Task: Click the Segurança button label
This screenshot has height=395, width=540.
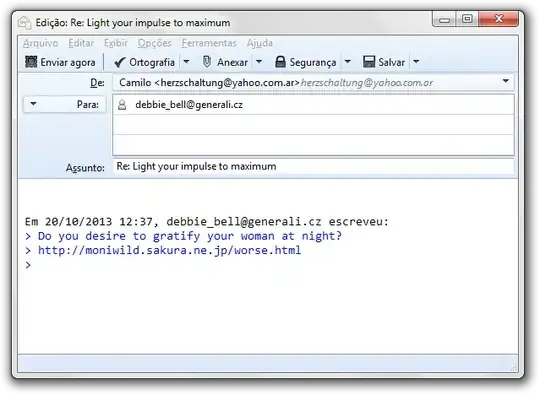Action: coord(313,62)
